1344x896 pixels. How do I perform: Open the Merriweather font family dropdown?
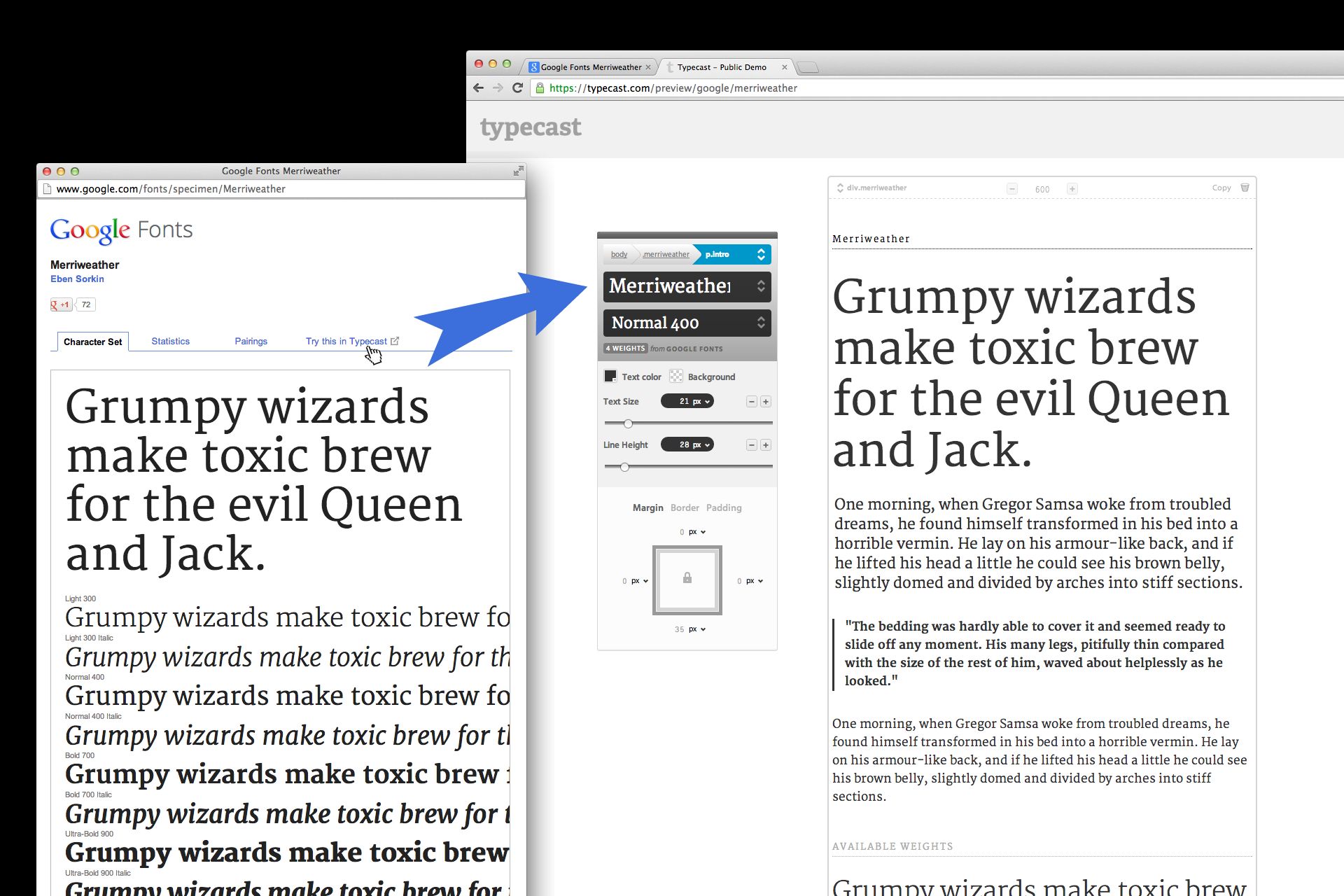click(x=687, y=286)
